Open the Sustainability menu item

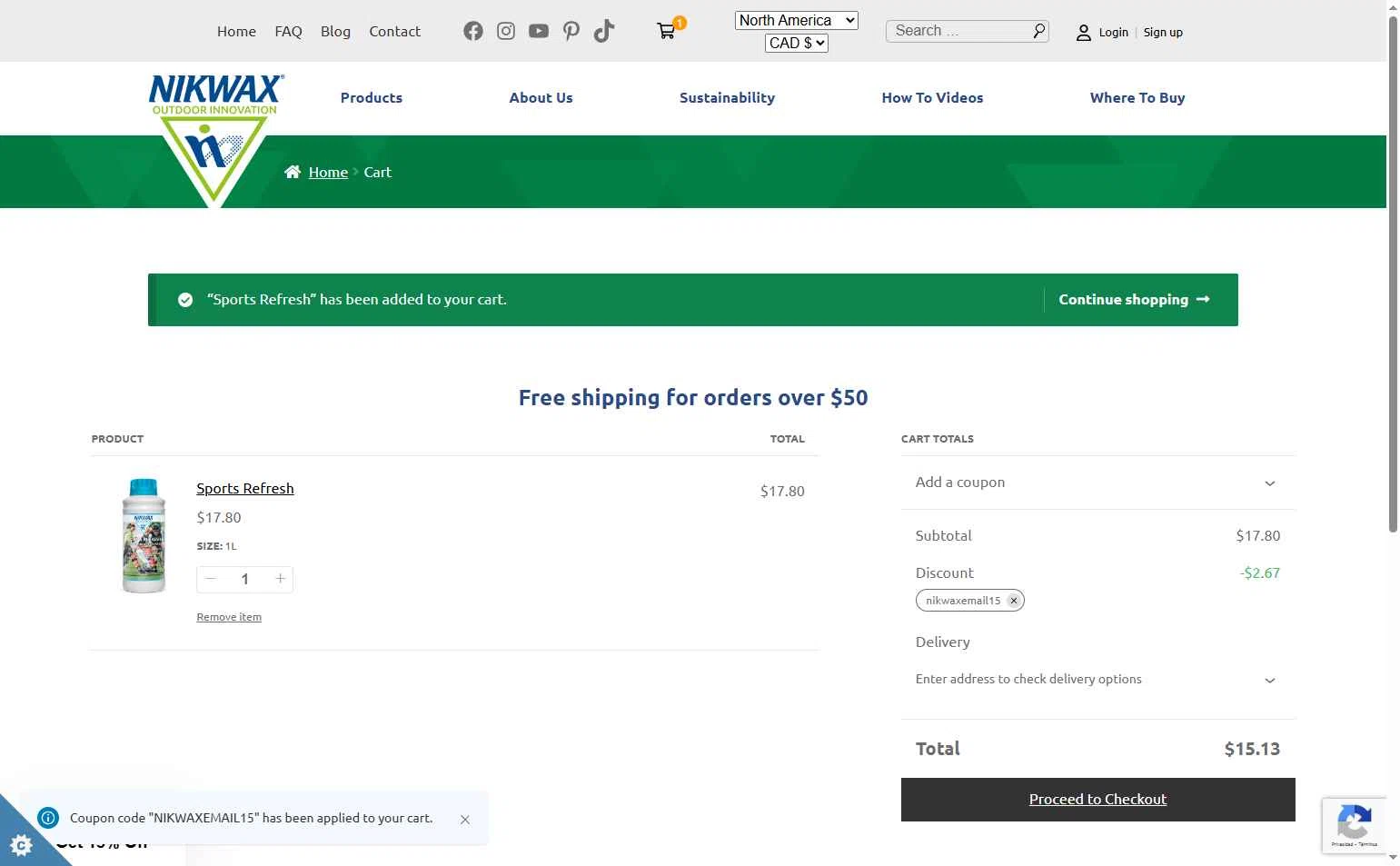[x=727, y=97]
